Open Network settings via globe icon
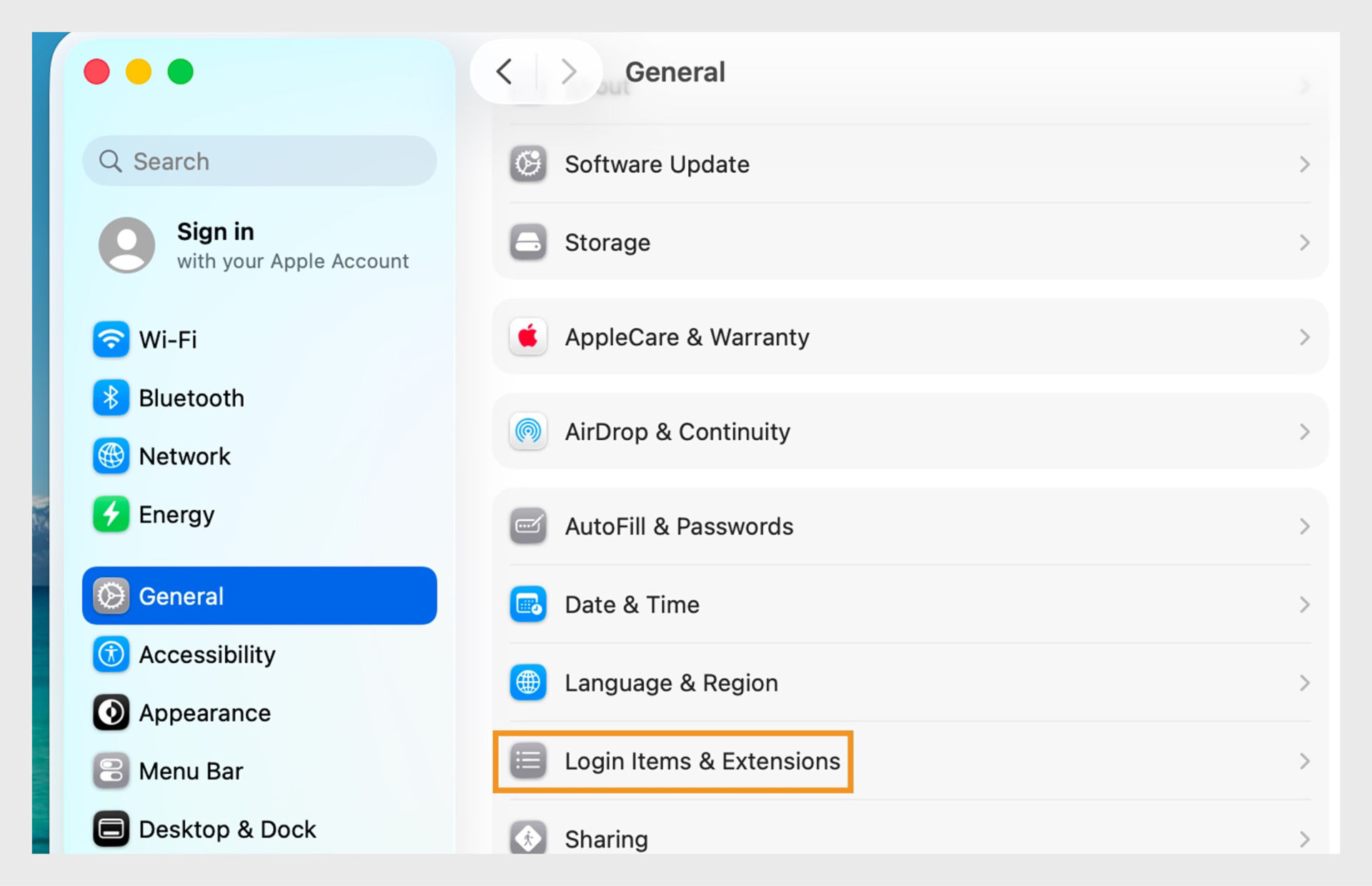Image resolution: width=1372 pixels, height=886 pixels. pos(111,456)
